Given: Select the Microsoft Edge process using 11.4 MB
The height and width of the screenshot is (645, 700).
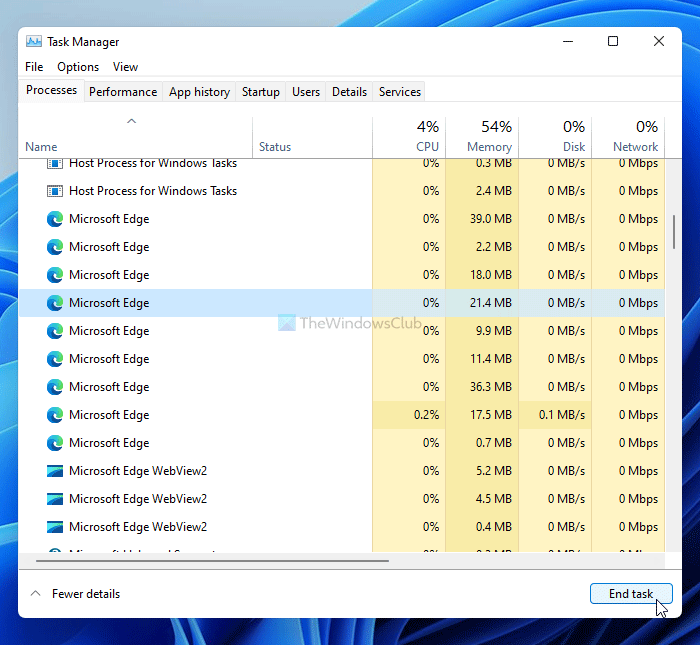Looking at the screenshot, I should pos(342,359).
